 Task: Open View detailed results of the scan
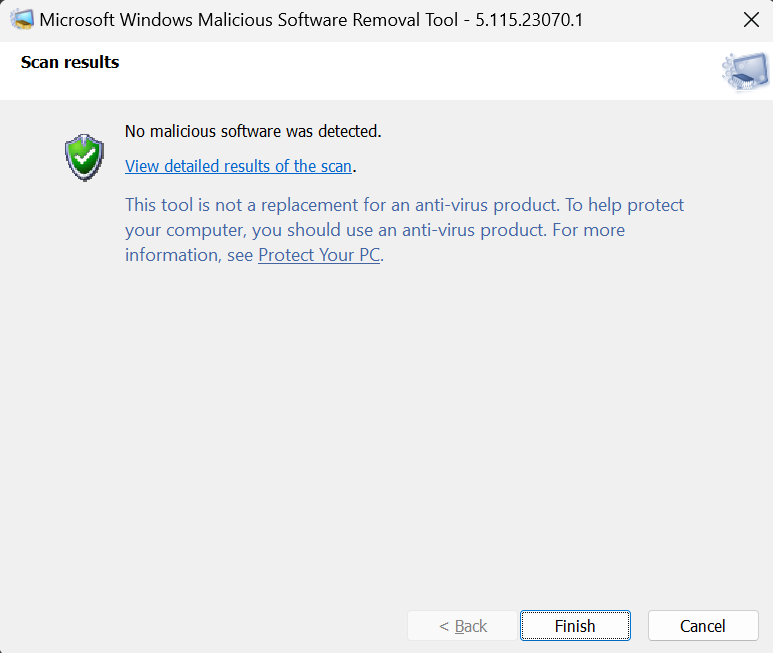pyautogui.click(x=238, y=166)
